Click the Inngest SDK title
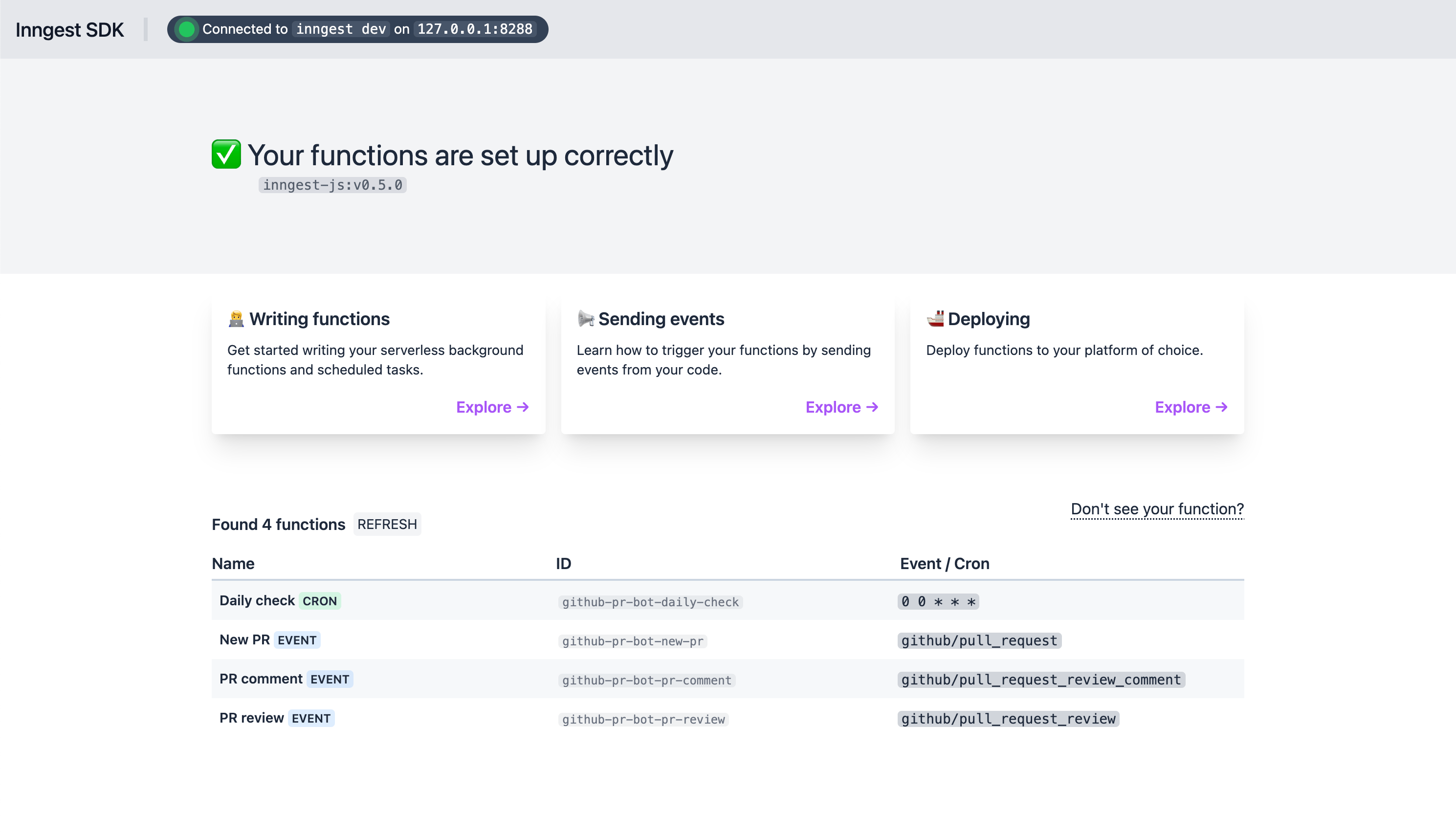1456x837 pixels. (x=69, y=29)
